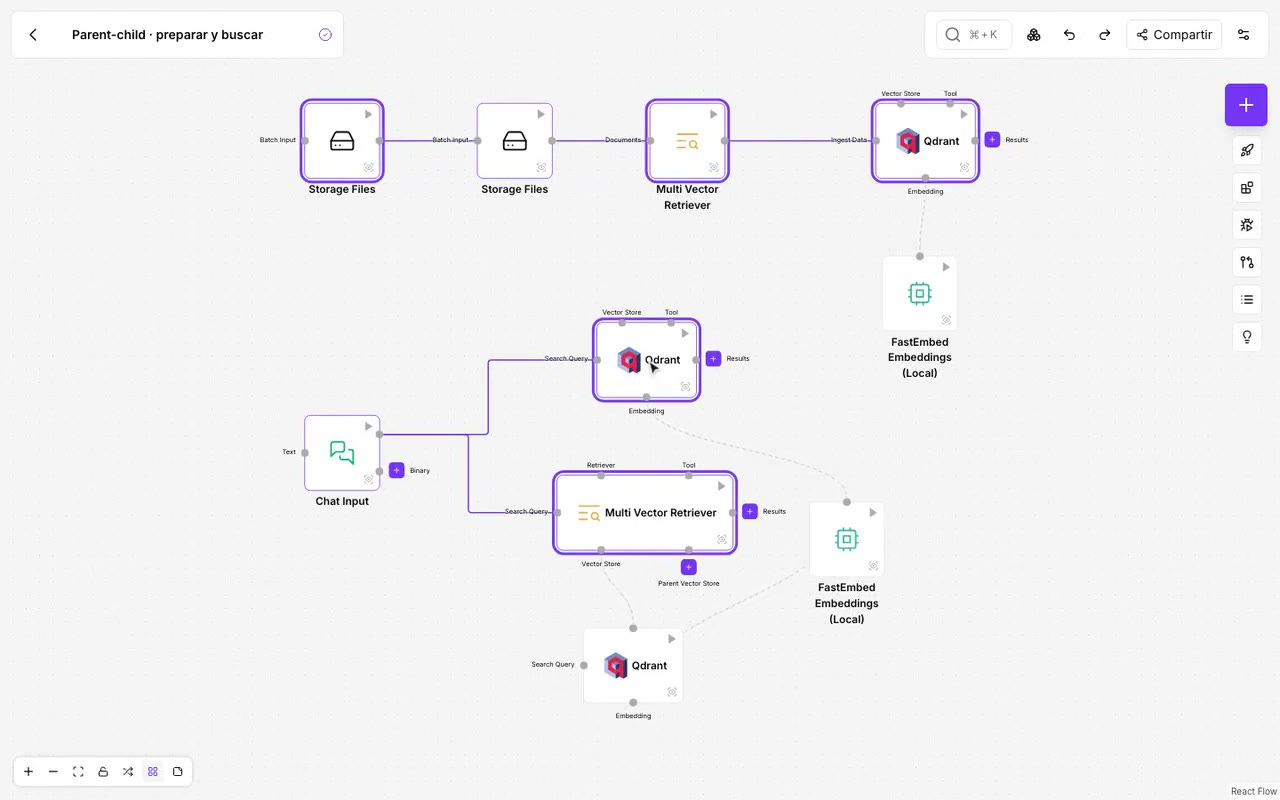Click the plus beside Results on the Ingest Data Qdrant

pyautogui.click(x=992, y=140)
